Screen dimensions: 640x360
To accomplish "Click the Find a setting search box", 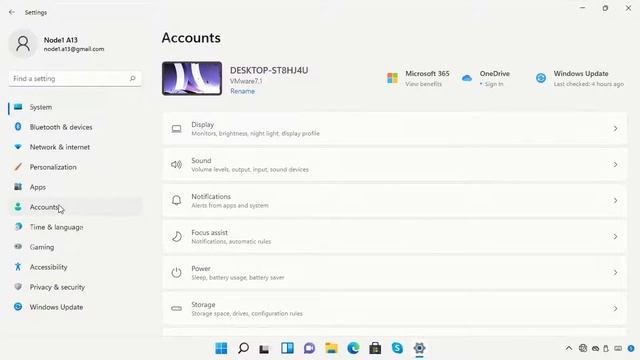I will 75,78.
